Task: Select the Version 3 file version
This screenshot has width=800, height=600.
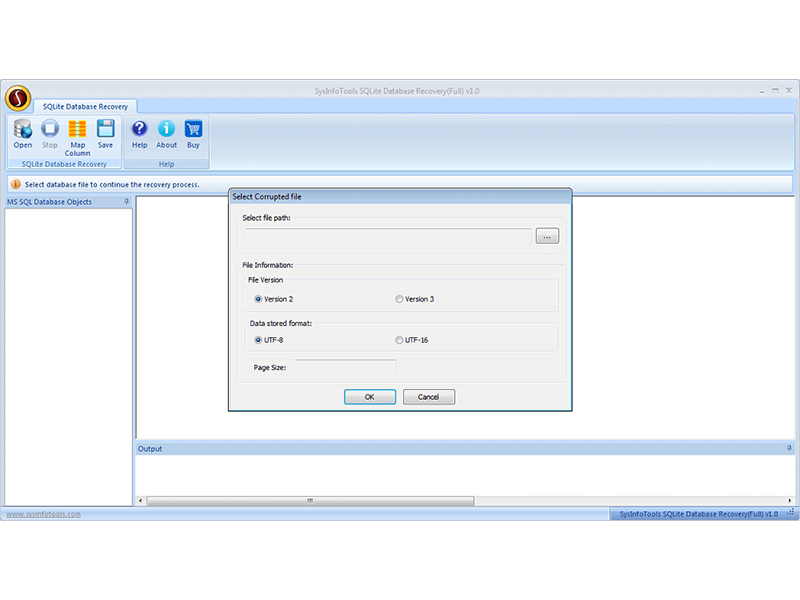Action: click(400, 299)
